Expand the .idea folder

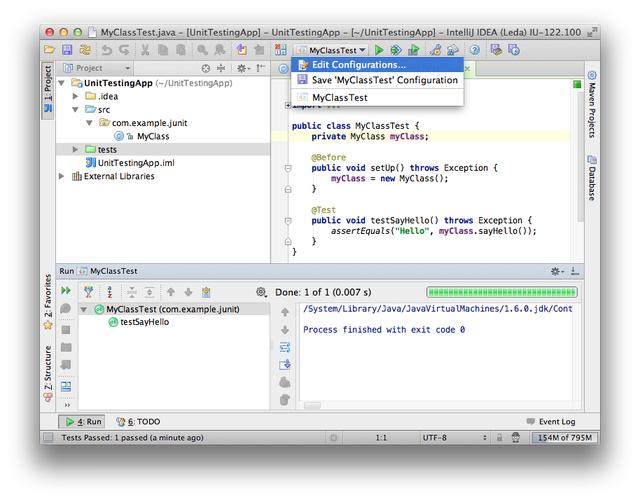point(75,96)
